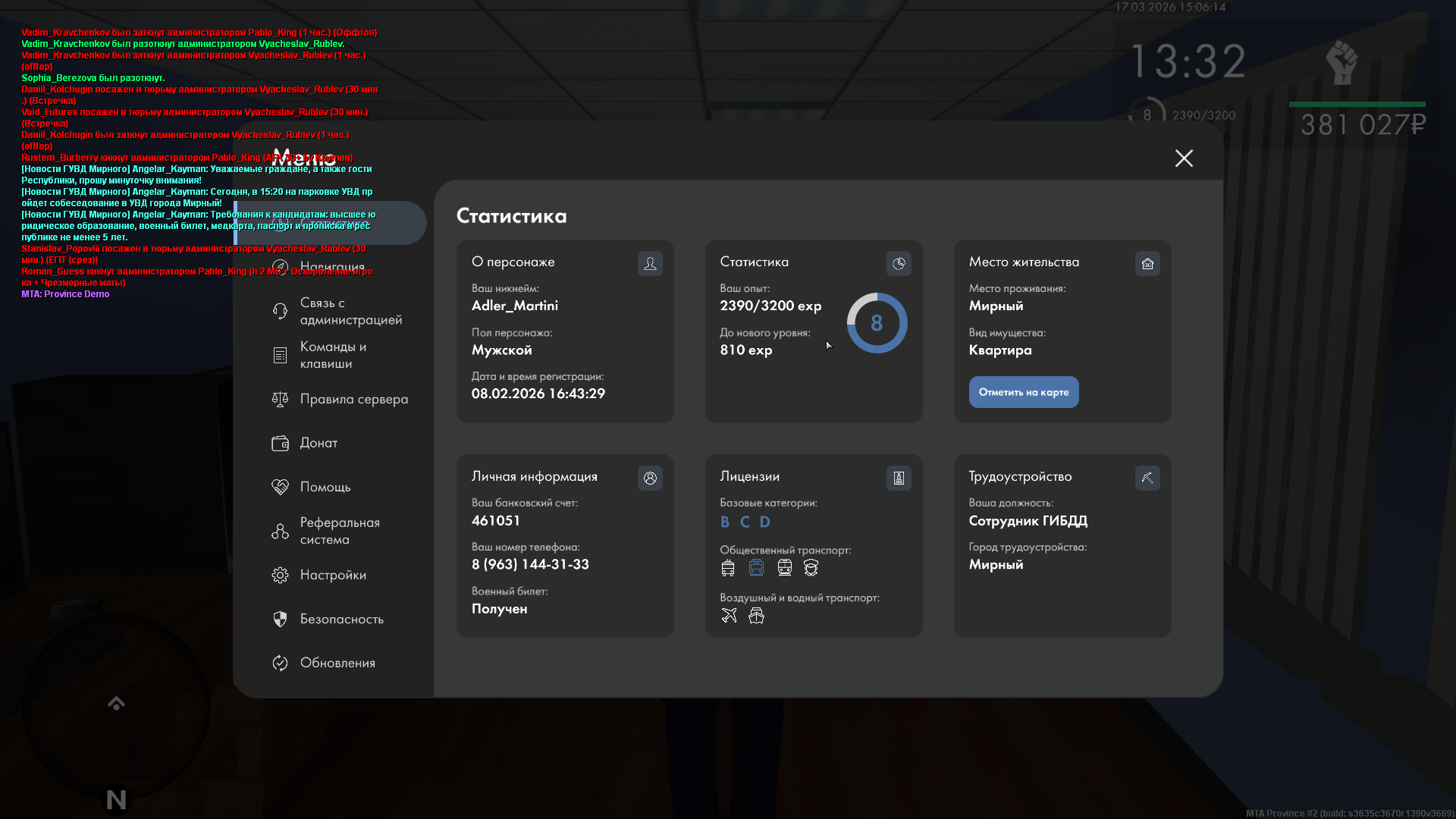Click the pickaxe icon in Трудоустройство card

(1147, 478)
